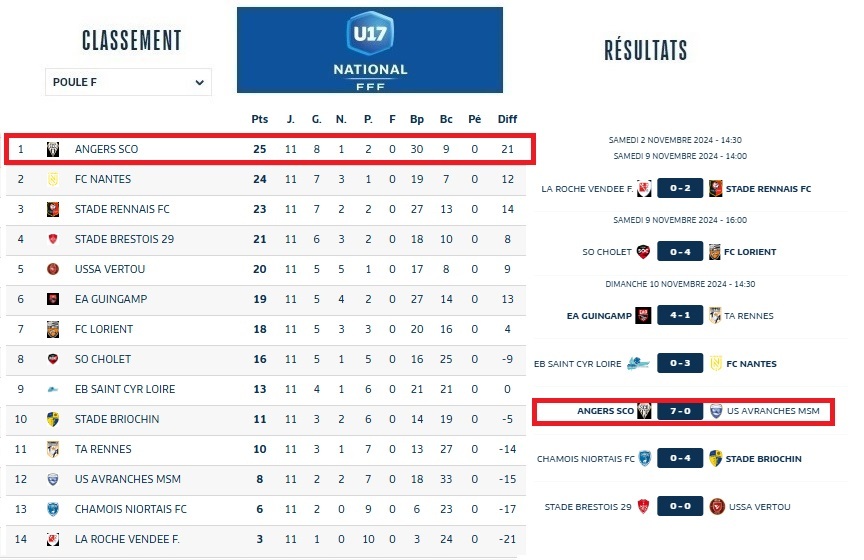Open Stade Brestois 29 0-0 match score
Screen dimensions: 864x560
click(x=679, y=507)
